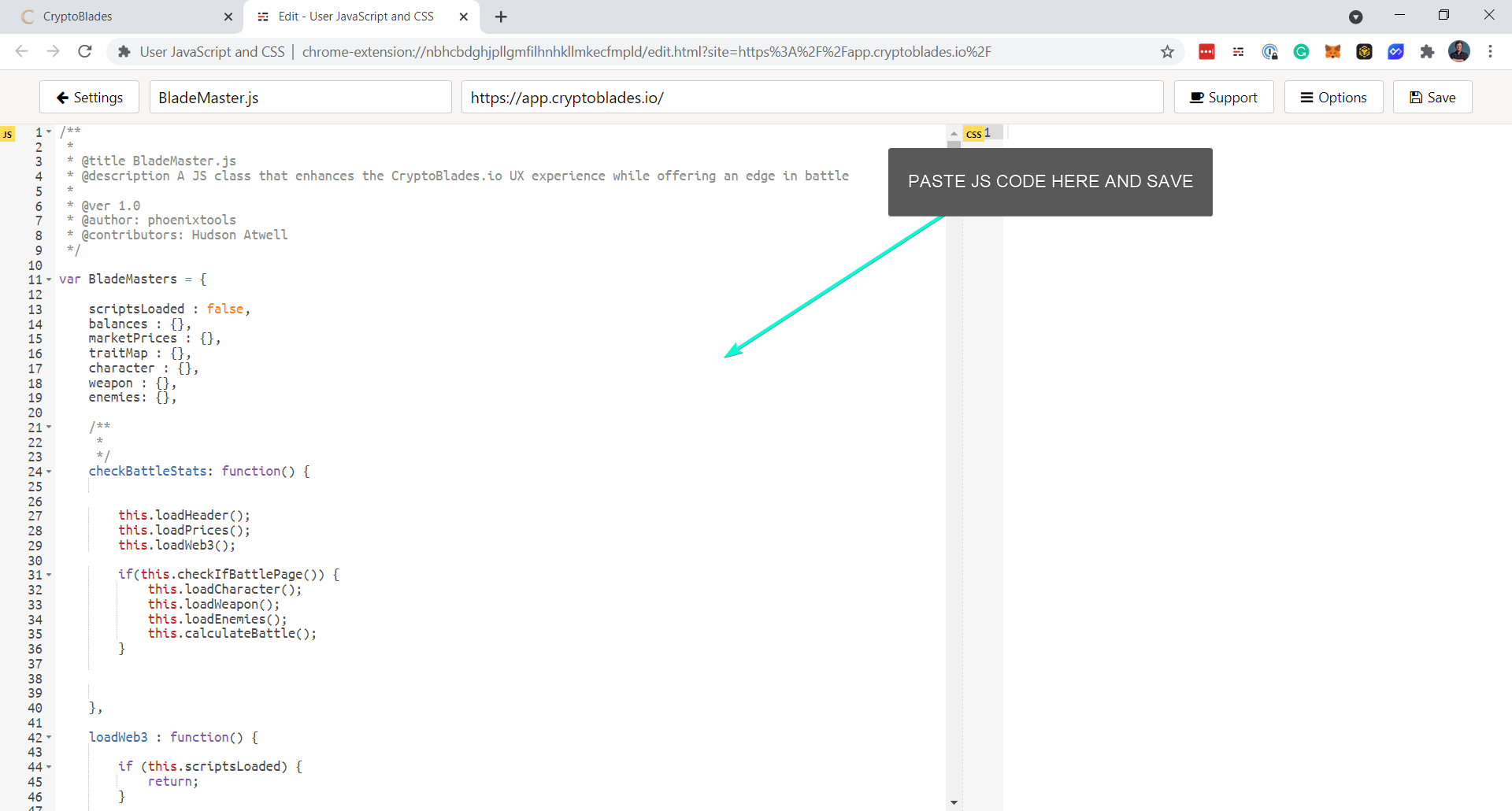Place cursor on 'var BladeMasters = {' line
The image size is (1512, 811).
click(133, 280)
